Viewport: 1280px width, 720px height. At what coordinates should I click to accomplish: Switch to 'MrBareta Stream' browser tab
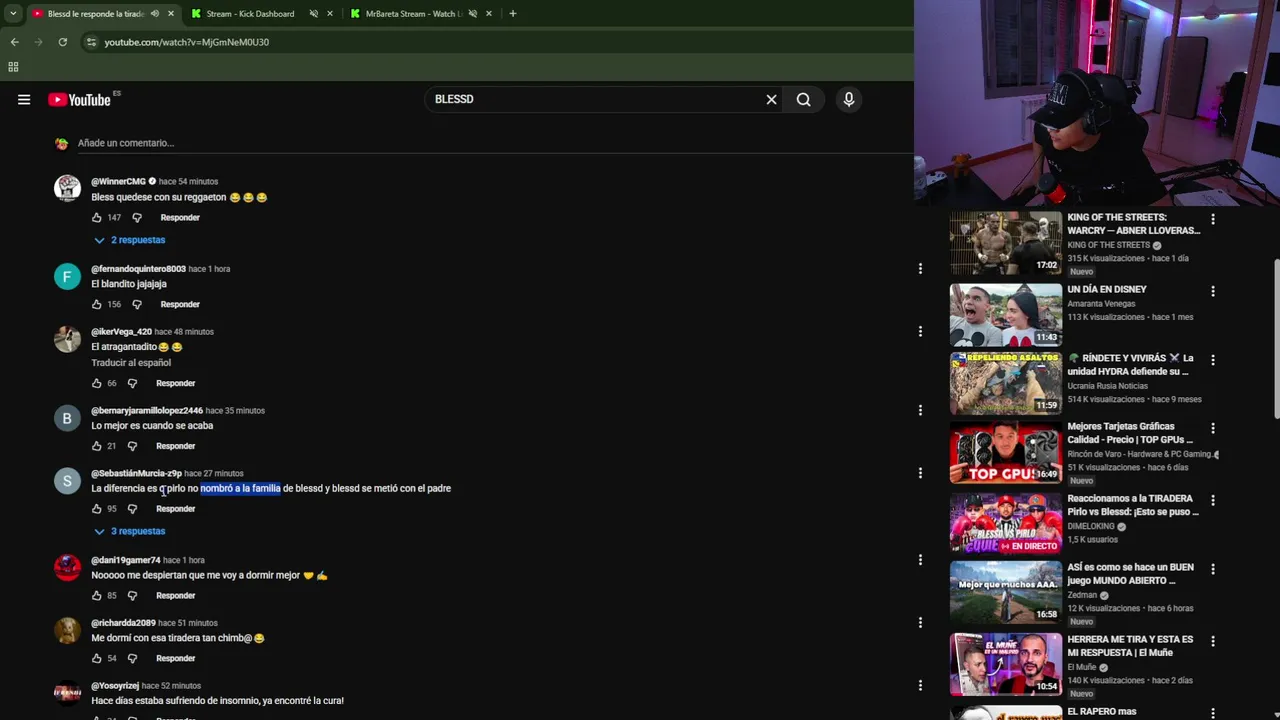pyautogui.click(x=413, y=14)
